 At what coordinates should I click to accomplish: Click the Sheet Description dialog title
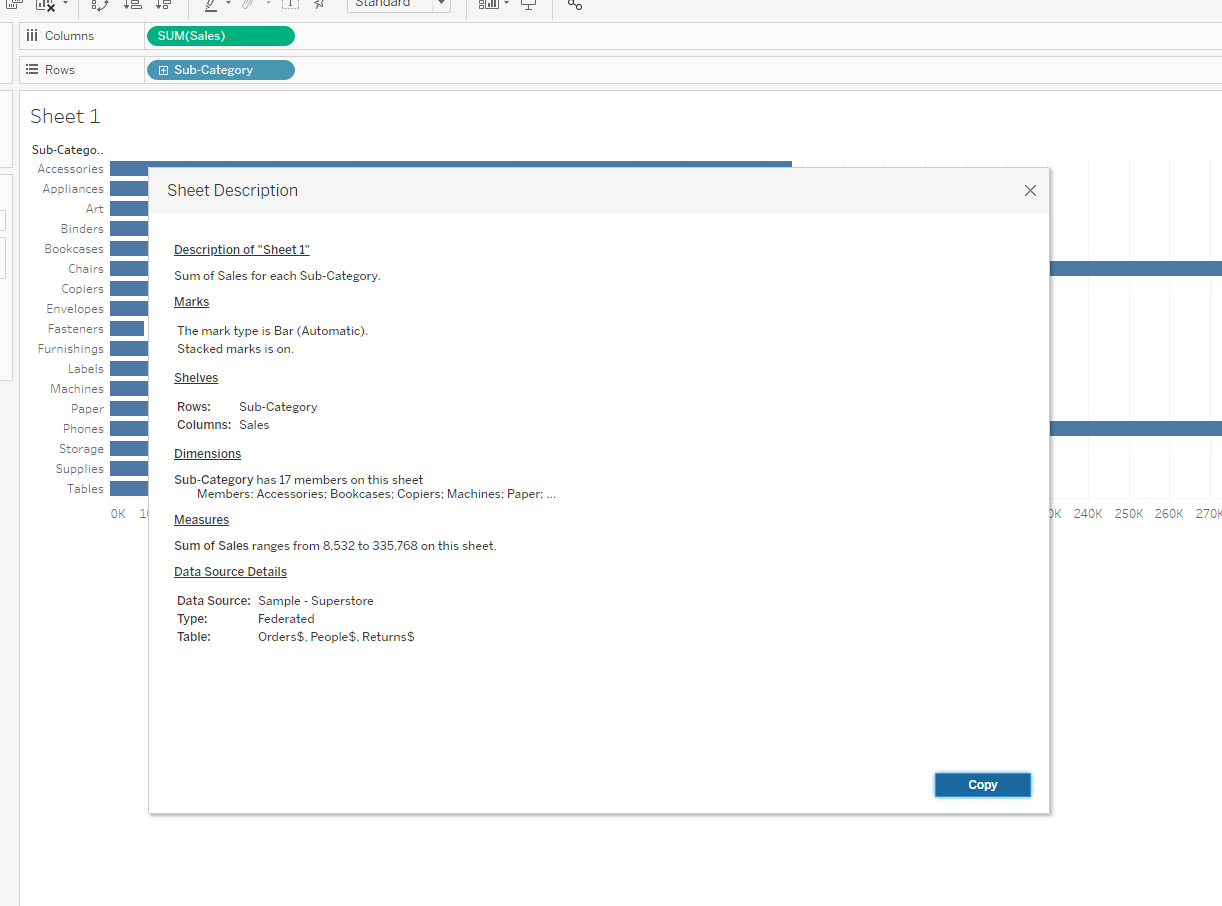(x=232, y=190)
